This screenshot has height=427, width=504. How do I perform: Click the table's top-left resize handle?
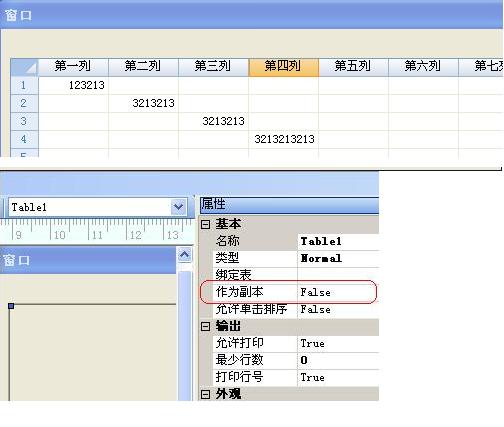click(11, 306)
